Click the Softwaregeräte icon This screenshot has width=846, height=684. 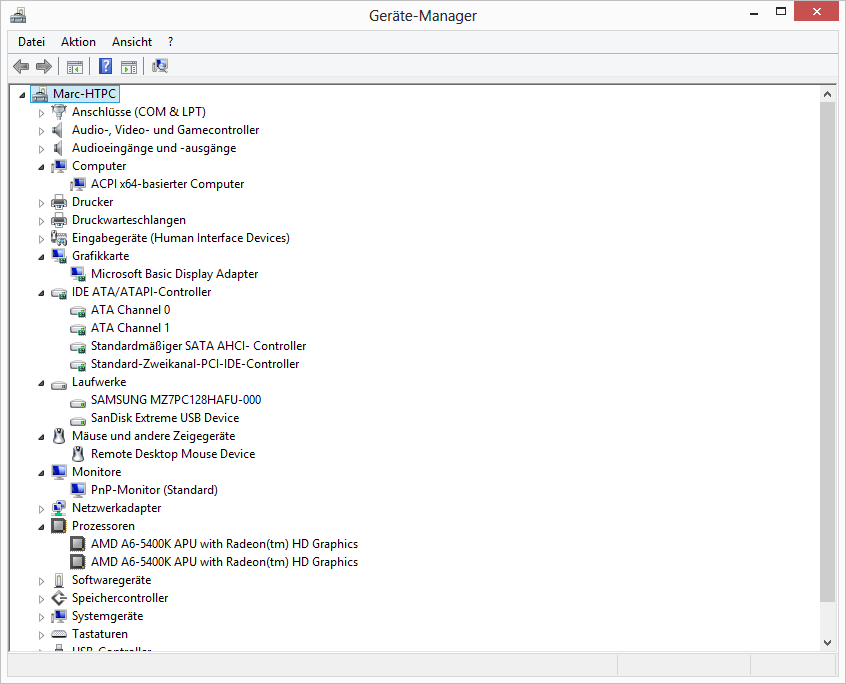point(59,580)
